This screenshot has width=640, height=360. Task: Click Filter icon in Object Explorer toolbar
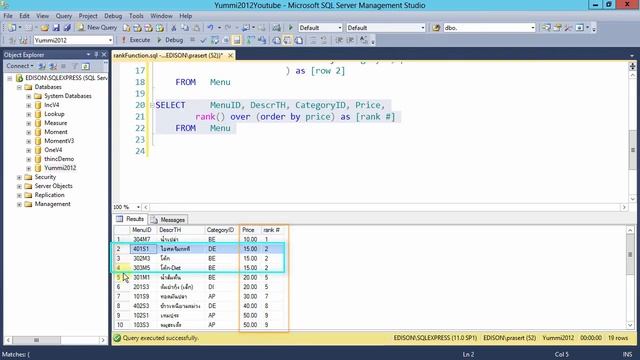[74, 66]
